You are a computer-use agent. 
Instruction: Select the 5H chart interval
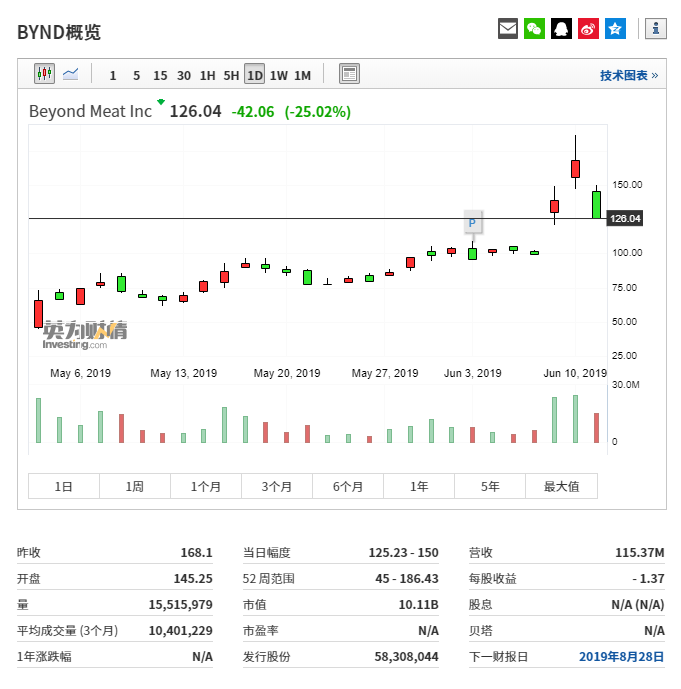231,76
